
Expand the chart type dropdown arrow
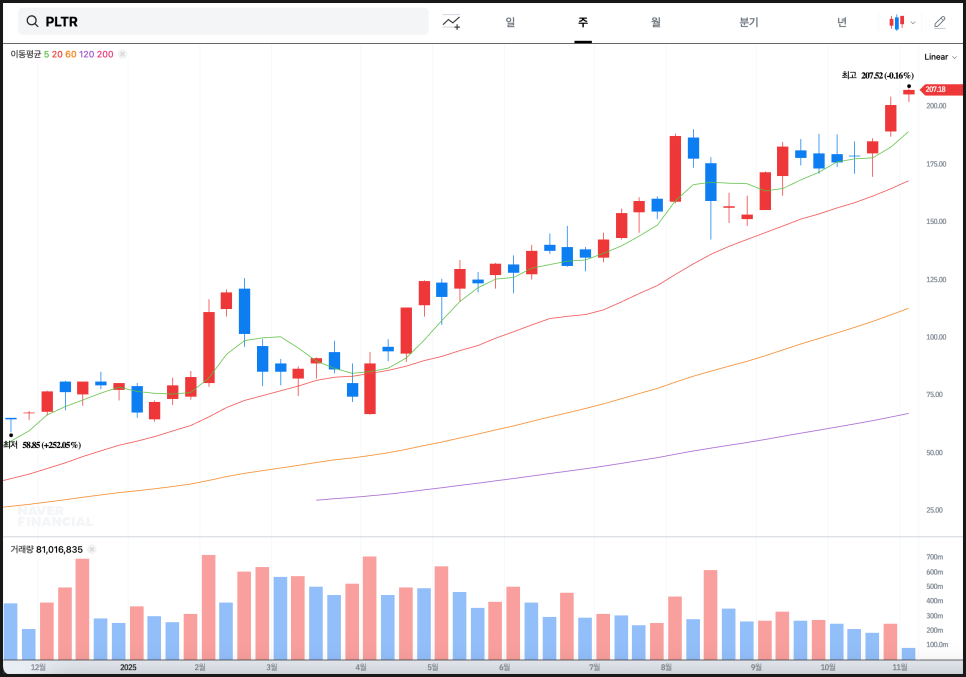[913, 22]
